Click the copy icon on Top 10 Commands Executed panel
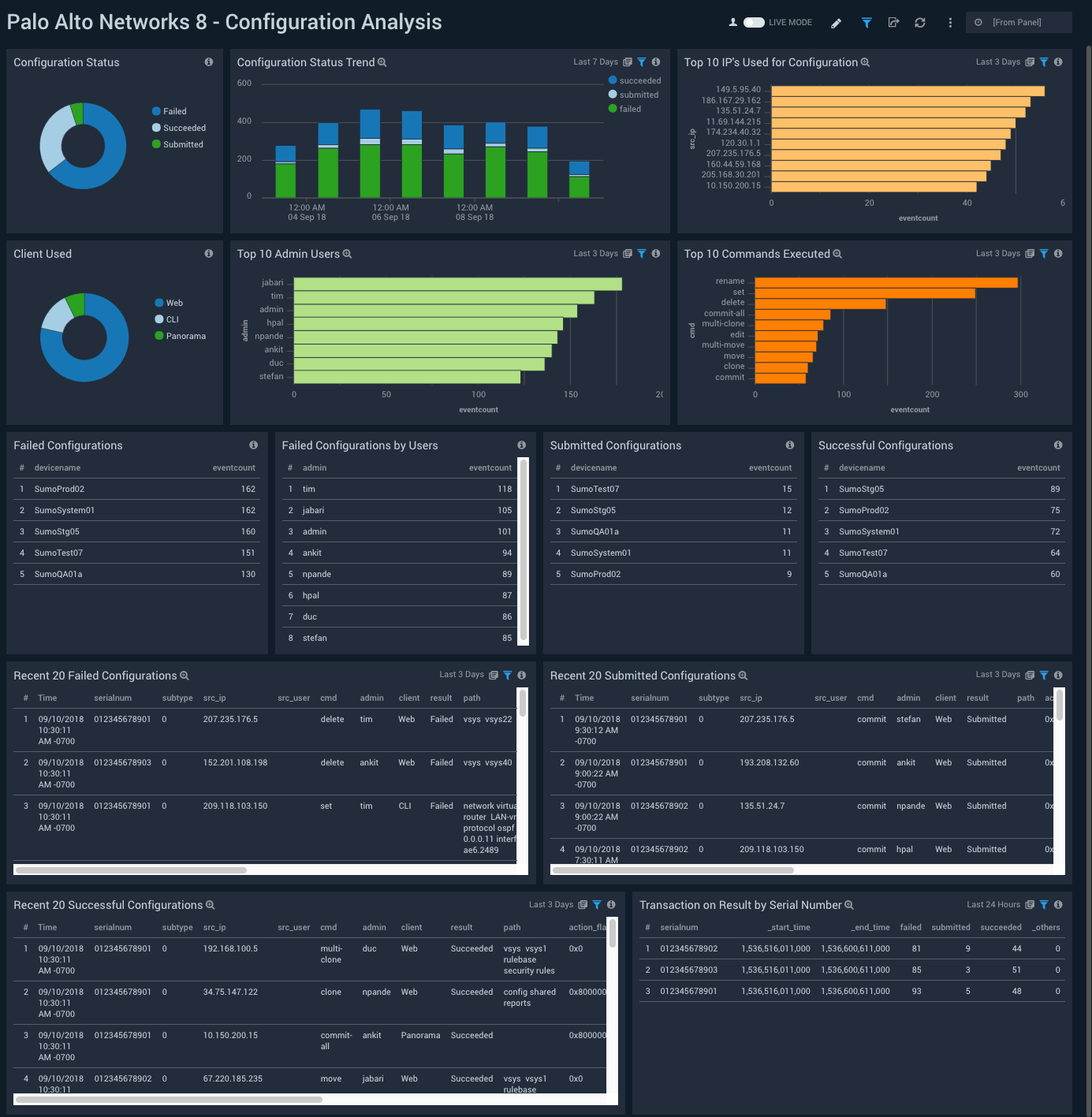 point(1030,253)
